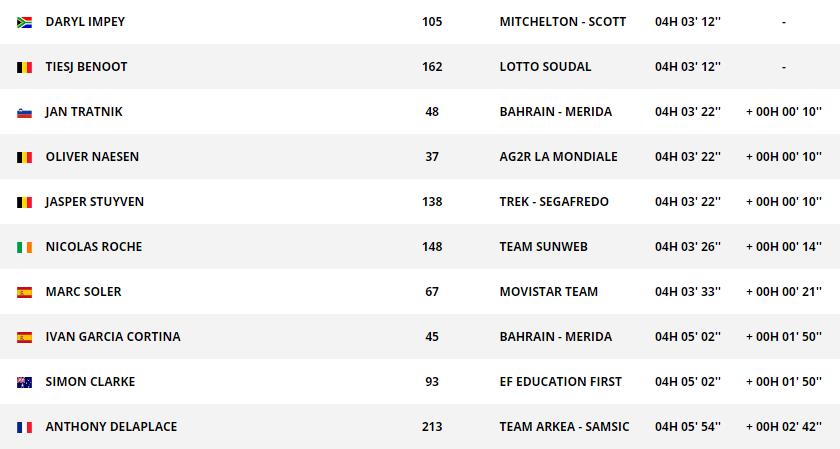Click the French flag beside Anthony Delaplace
Viewport: 840px width, 449px height.
point(24,427)
